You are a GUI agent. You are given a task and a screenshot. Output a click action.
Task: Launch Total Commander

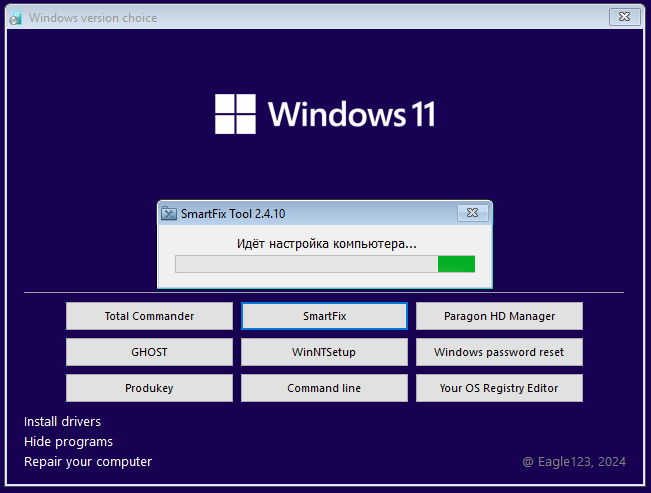pos(149,316)
